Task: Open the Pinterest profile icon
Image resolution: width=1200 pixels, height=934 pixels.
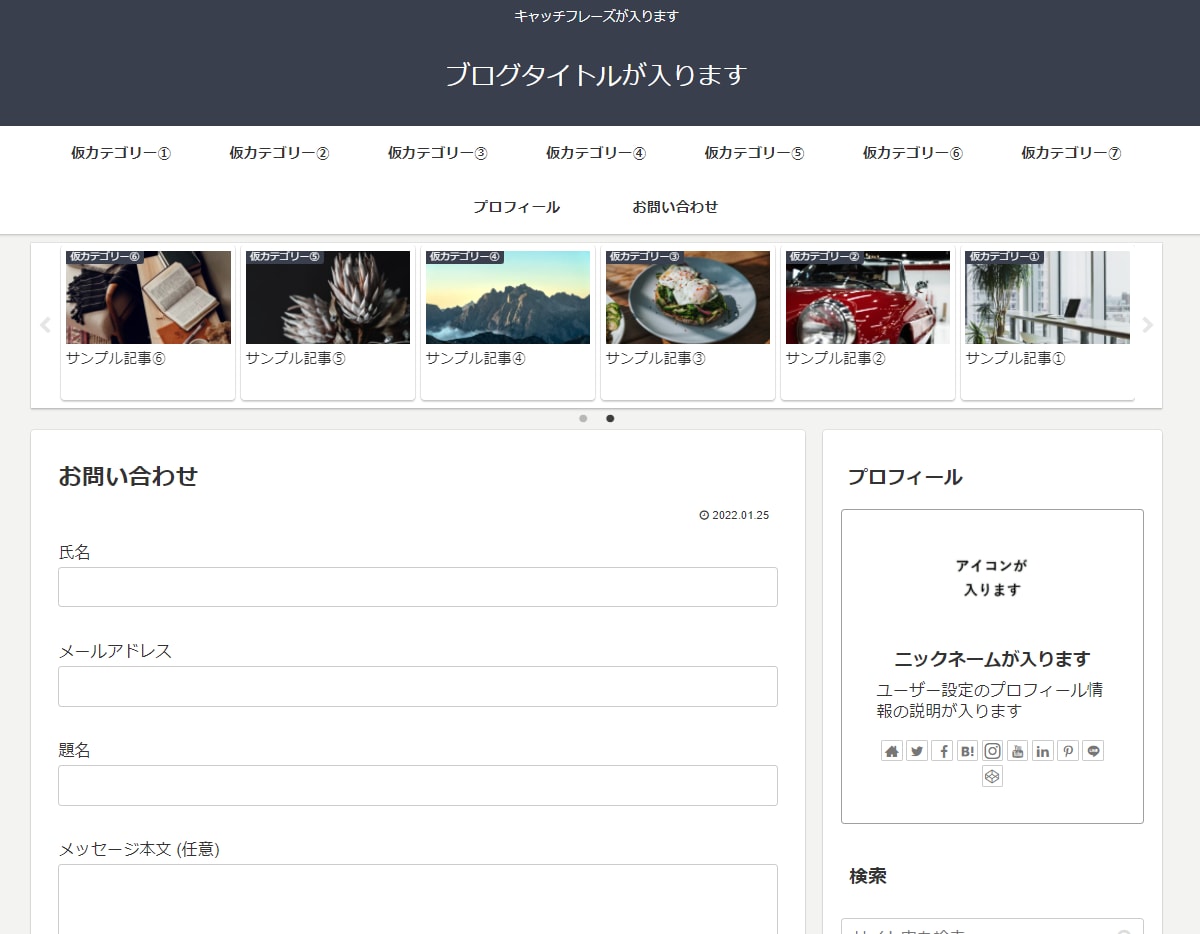Action: pos(1068,751)
